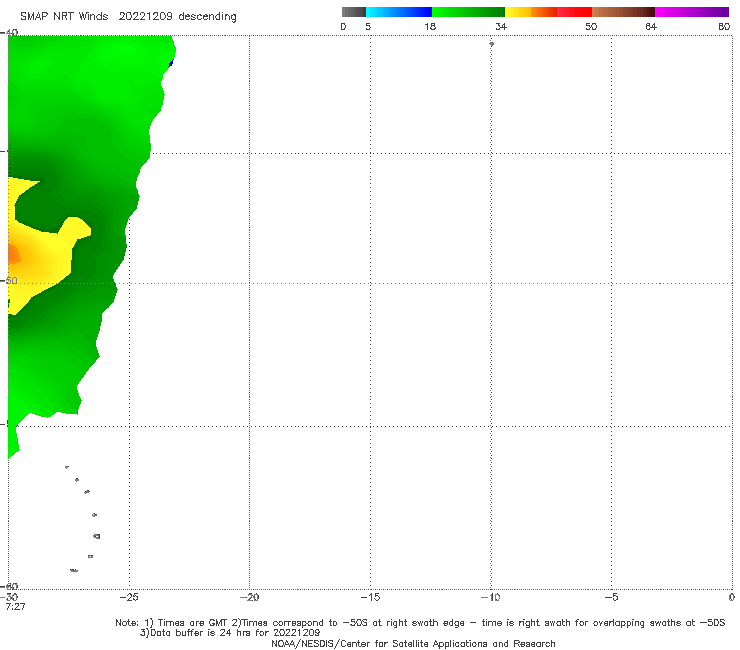Select the 'SMAP NRT Winds 20221209 descending' title
Viewport: 740px width, 650px height.
tap(128, 17)
